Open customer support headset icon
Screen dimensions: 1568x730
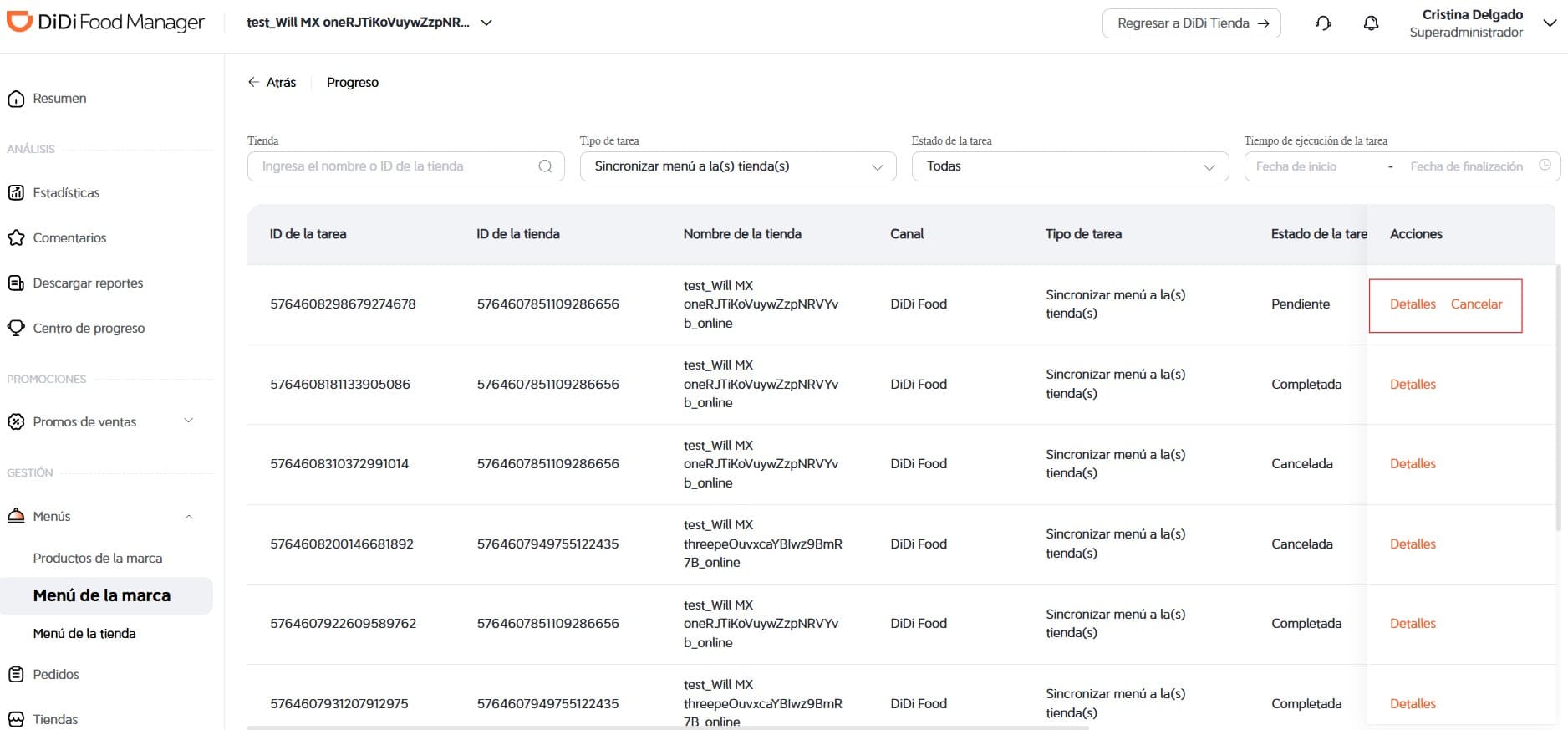pos(1323,23)
